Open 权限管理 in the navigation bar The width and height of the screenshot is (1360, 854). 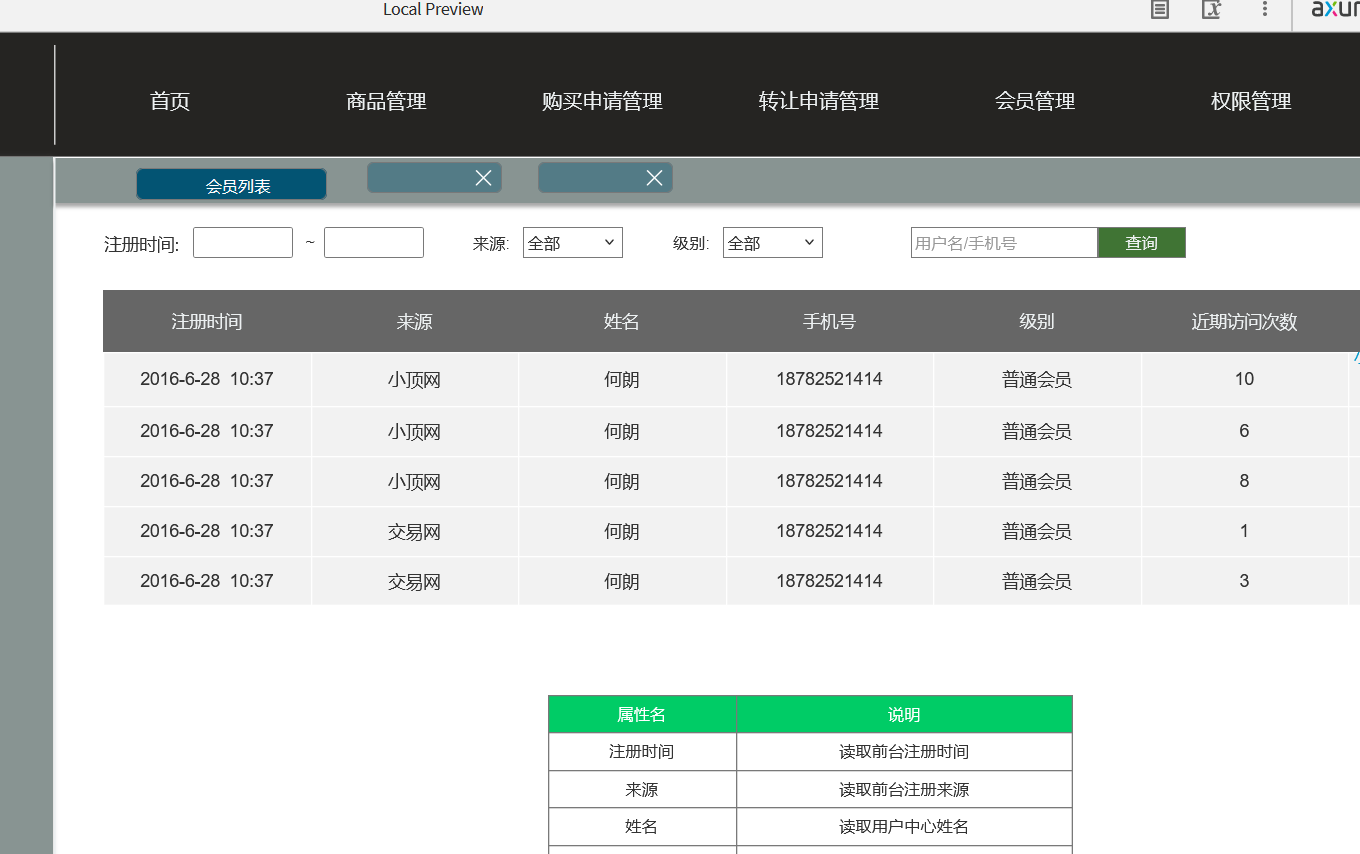tap(1251, 101)
